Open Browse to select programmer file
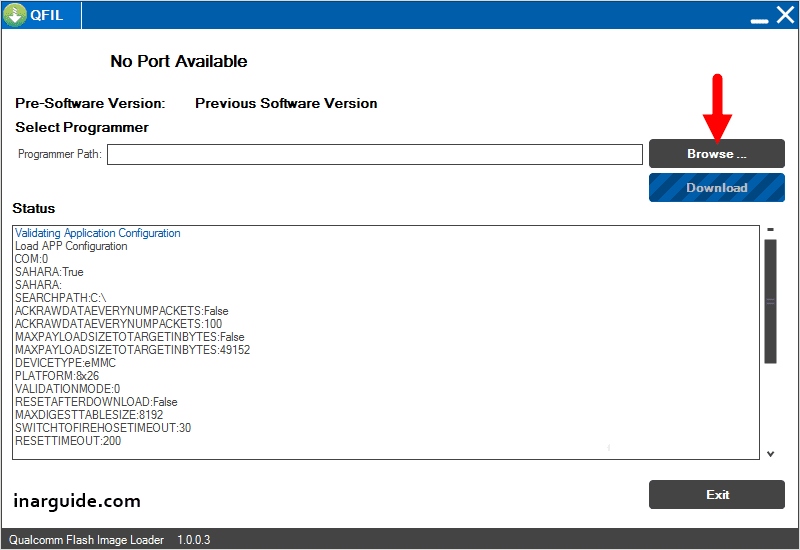Screen dimensions: 800x550 (716, 154)
